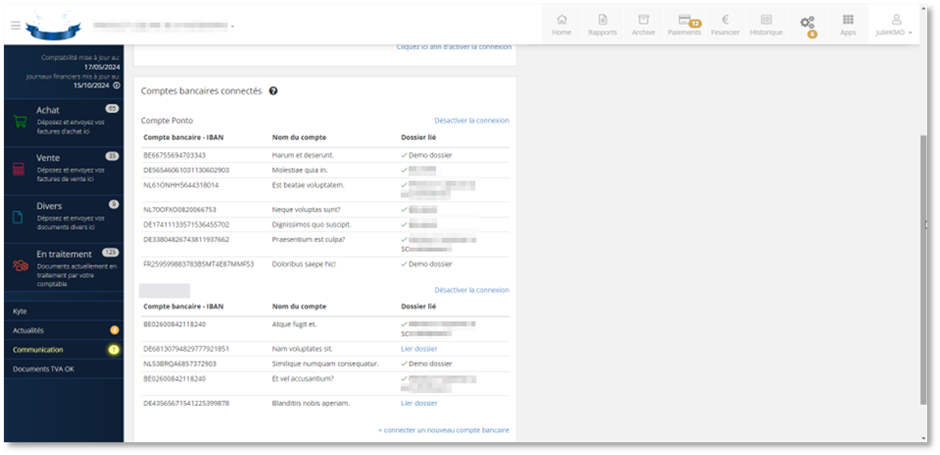Open the Divers upload section
The height and width of the screenshot is (455, 940).
coord(64,218)
